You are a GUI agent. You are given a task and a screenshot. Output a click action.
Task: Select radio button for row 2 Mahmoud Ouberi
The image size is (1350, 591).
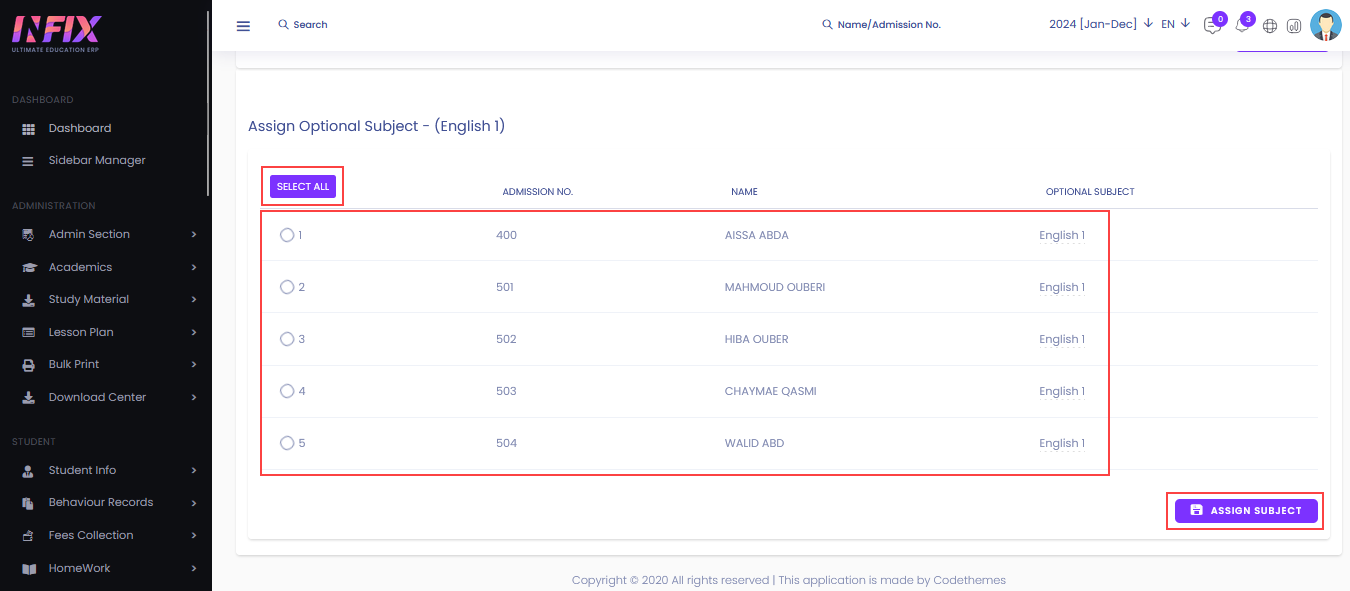[x=287, y=287]
